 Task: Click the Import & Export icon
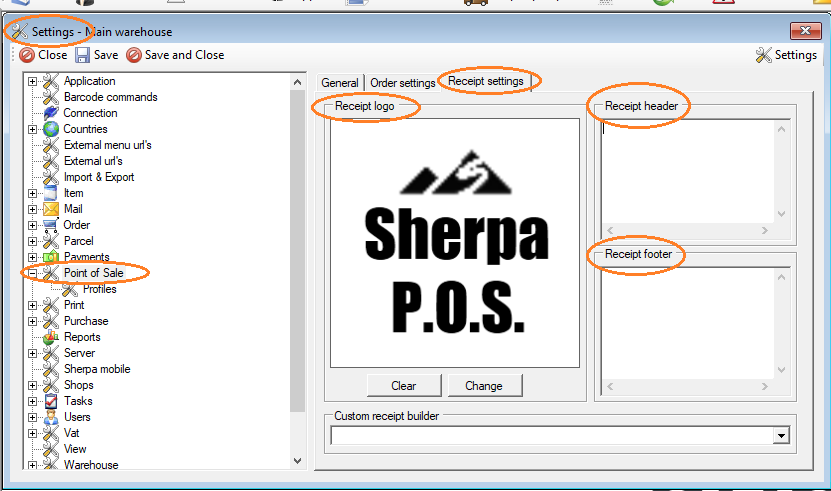click(51, 177)
